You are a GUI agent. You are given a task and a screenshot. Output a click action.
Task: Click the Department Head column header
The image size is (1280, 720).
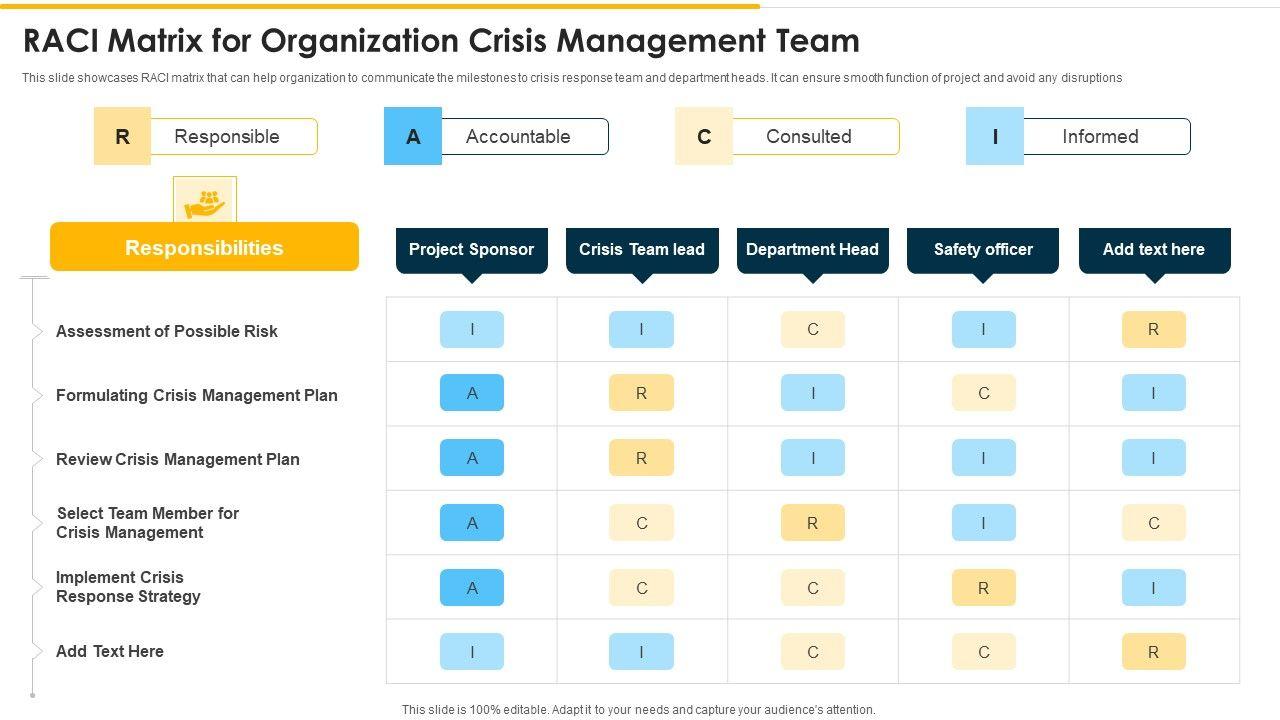tap(812, 250)
